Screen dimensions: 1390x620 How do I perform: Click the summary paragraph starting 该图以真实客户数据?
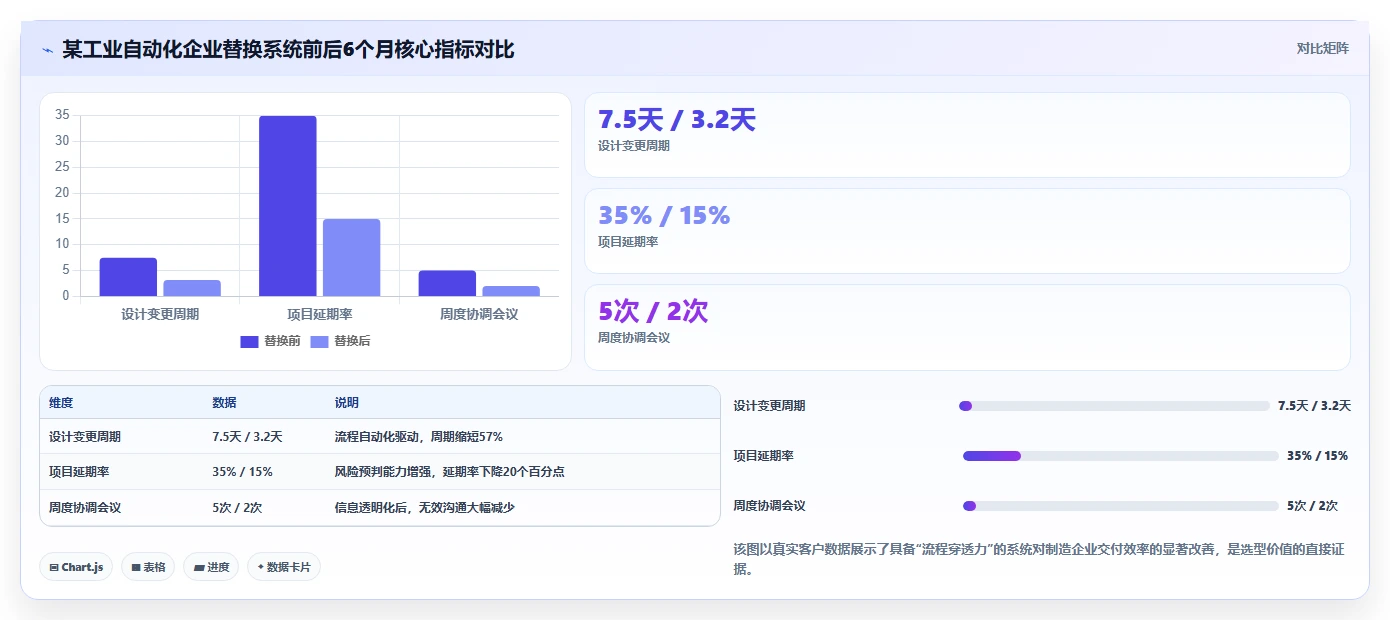[x=1040, y=559]
